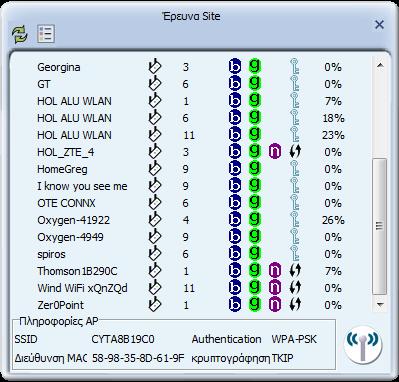The image size is (399, 382).
Task: Select the spiros network
Action: (x=51, y=254)
